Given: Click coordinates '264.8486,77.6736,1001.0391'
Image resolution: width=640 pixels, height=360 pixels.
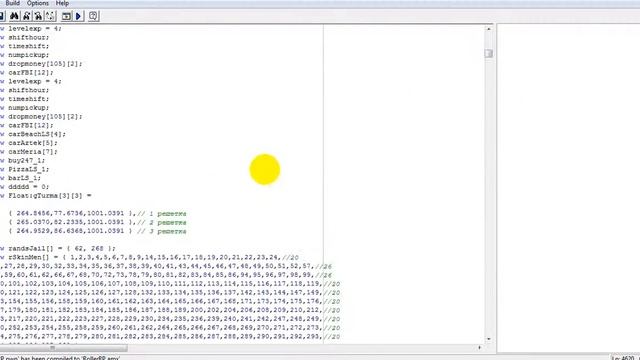Looking at the screenshot, I should (70, 213).
